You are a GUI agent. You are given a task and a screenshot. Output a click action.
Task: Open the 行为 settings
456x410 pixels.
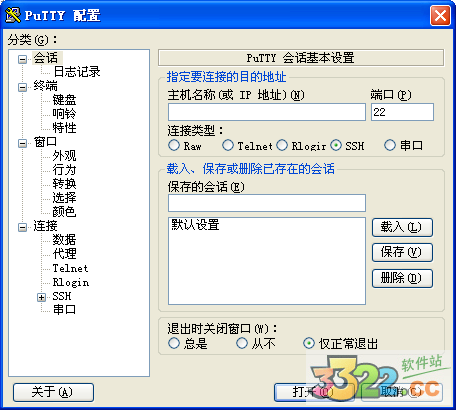[64, 170]
